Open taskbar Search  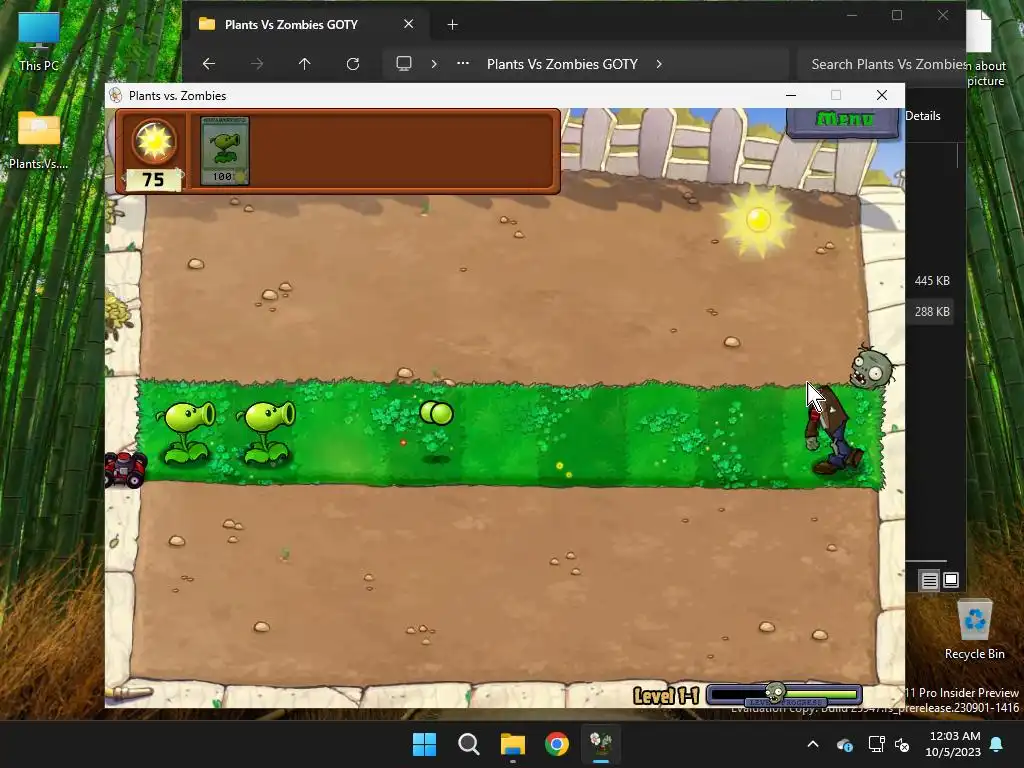pos(469,744)
